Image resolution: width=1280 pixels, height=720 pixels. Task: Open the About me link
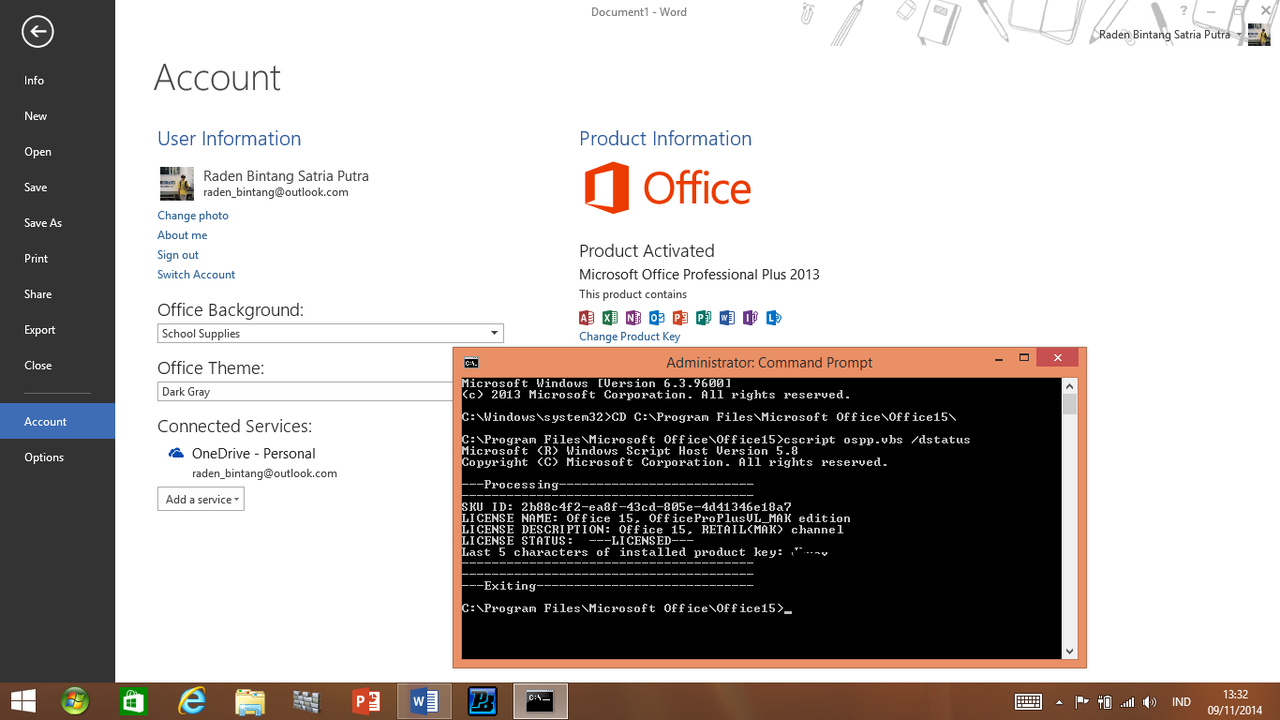[x=182, y=235]
